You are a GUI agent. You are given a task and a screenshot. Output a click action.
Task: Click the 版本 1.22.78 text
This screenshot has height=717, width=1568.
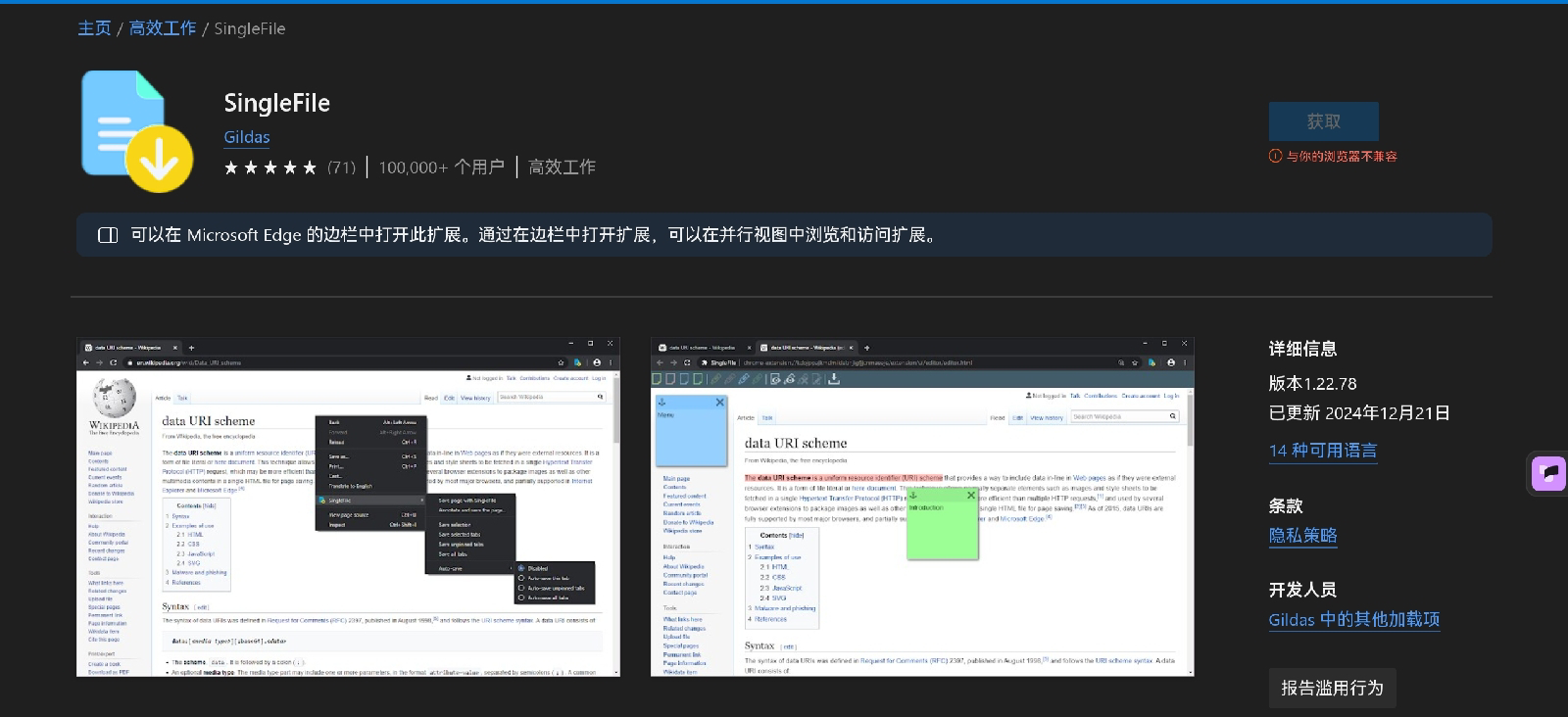[1312, 383]
